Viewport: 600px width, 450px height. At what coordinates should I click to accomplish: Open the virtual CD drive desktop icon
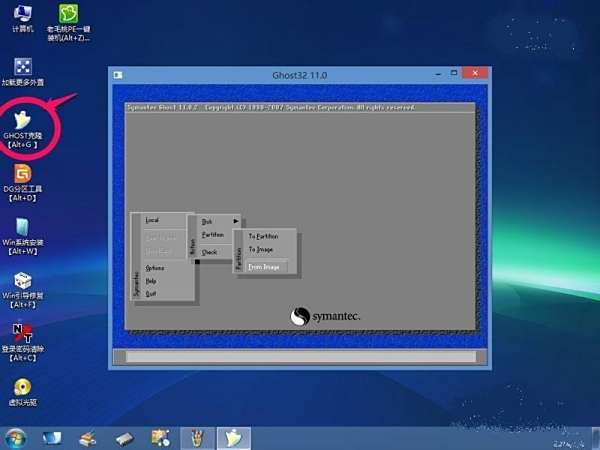(23, 392)
